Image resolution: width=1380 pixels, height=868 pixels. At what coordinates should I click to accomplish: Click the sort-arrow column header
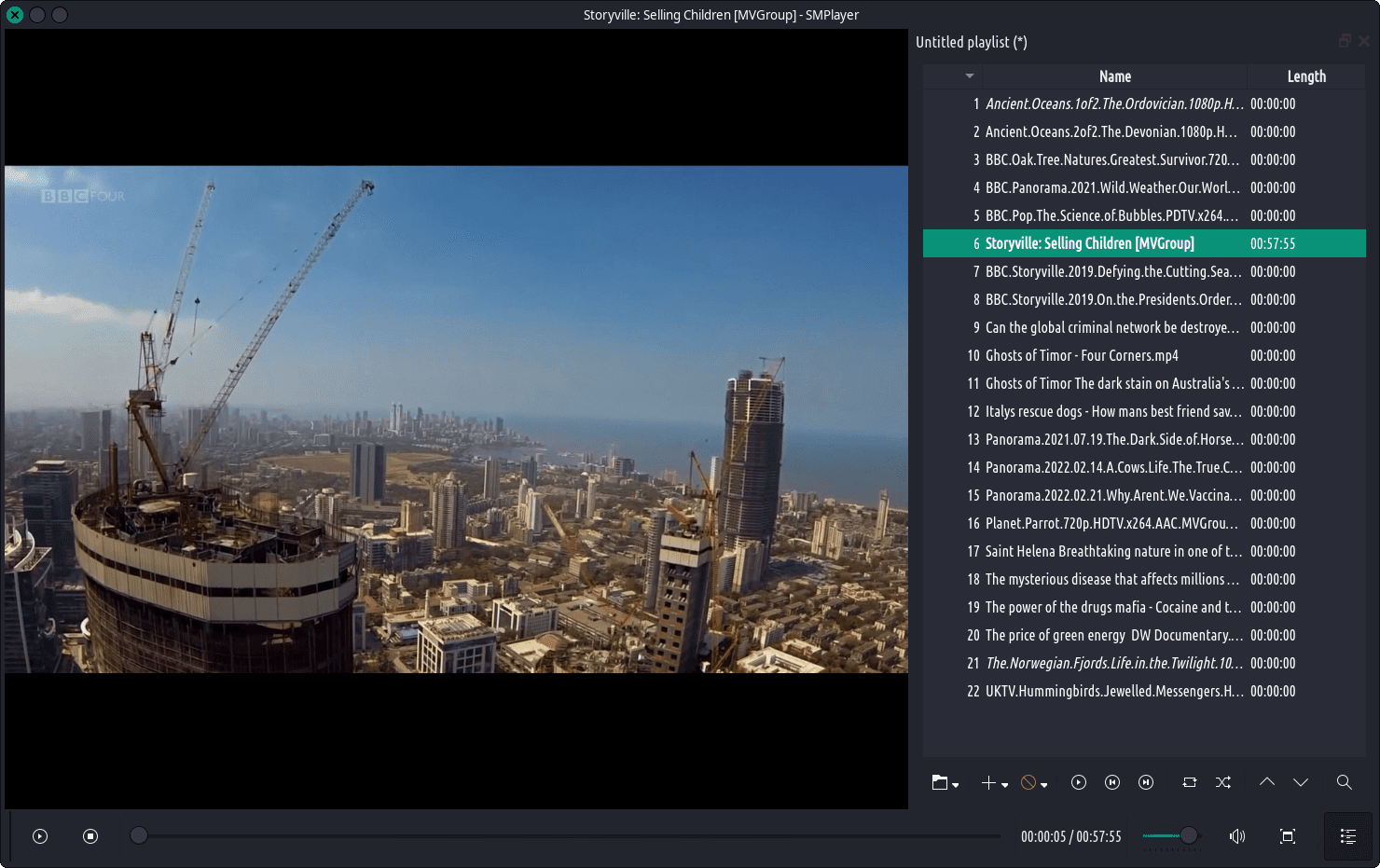tap(953, 76)
